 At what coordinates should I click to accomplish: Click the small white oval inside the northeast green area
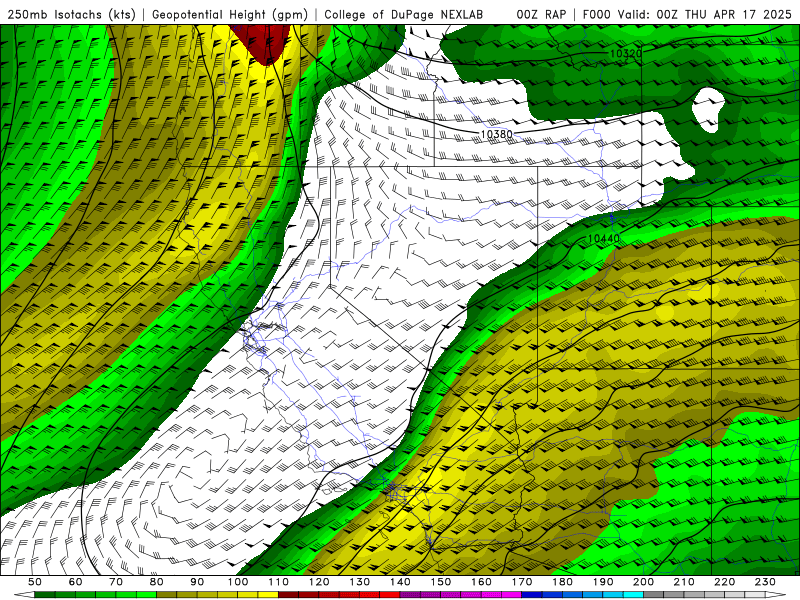tap(708, 110)
